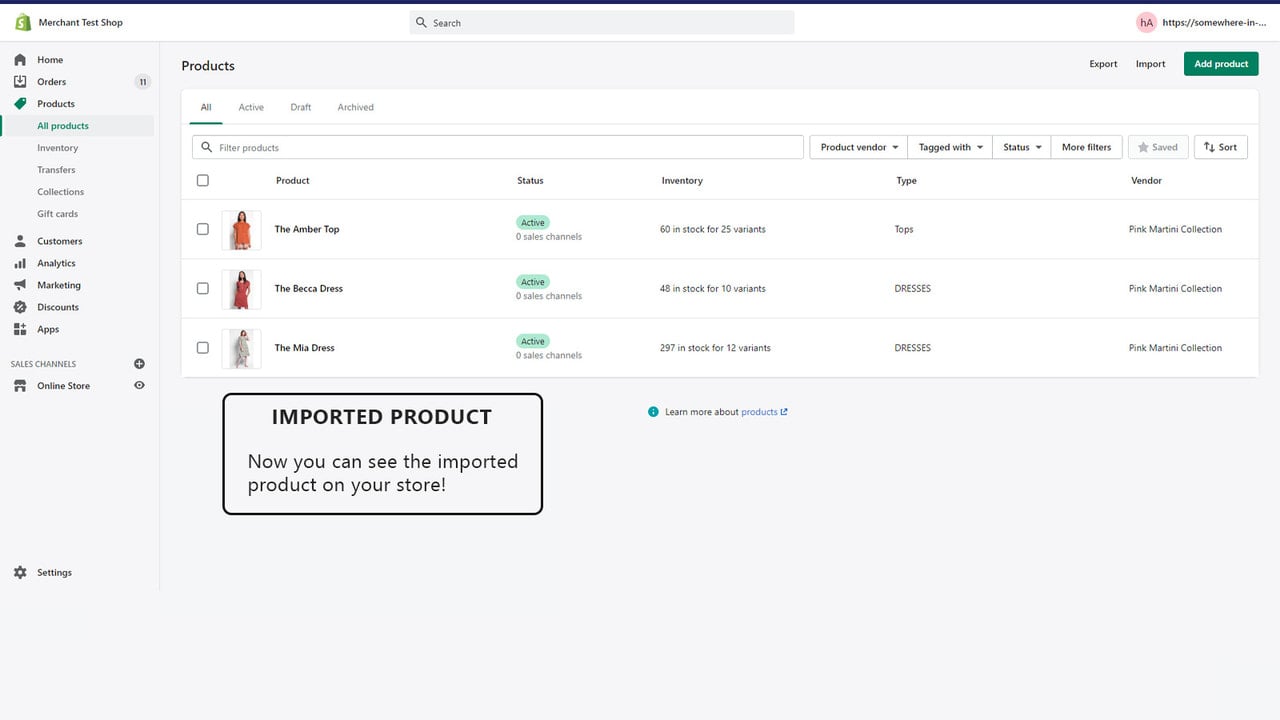Add a sales channel with plus icon
This screenshot has width=1280, height=720.
(x=139, y=364)
